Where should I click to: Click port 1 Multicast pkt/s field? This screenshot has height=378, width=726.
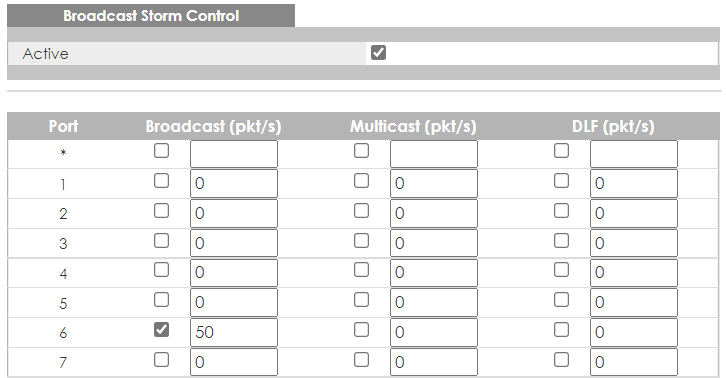point(434,183)
